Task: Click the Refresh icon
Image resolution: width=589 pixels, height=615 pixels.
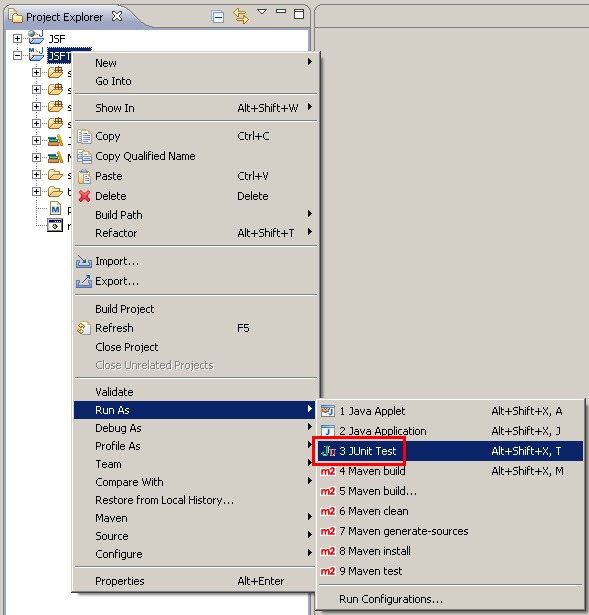Action: tap(84, 328)
